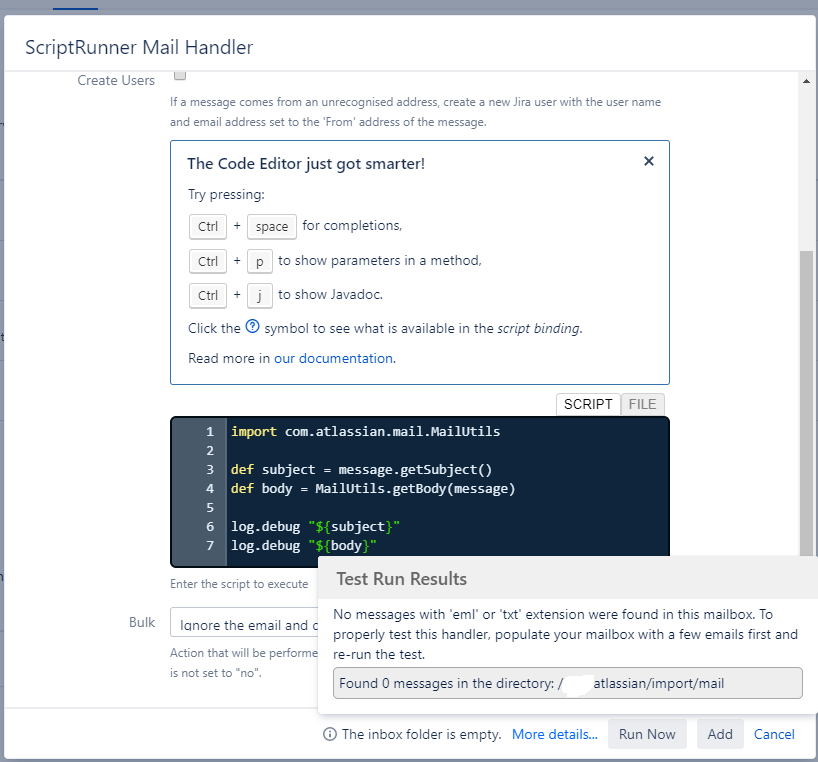Click the p keycap shortcut

(x=259, y=261)
